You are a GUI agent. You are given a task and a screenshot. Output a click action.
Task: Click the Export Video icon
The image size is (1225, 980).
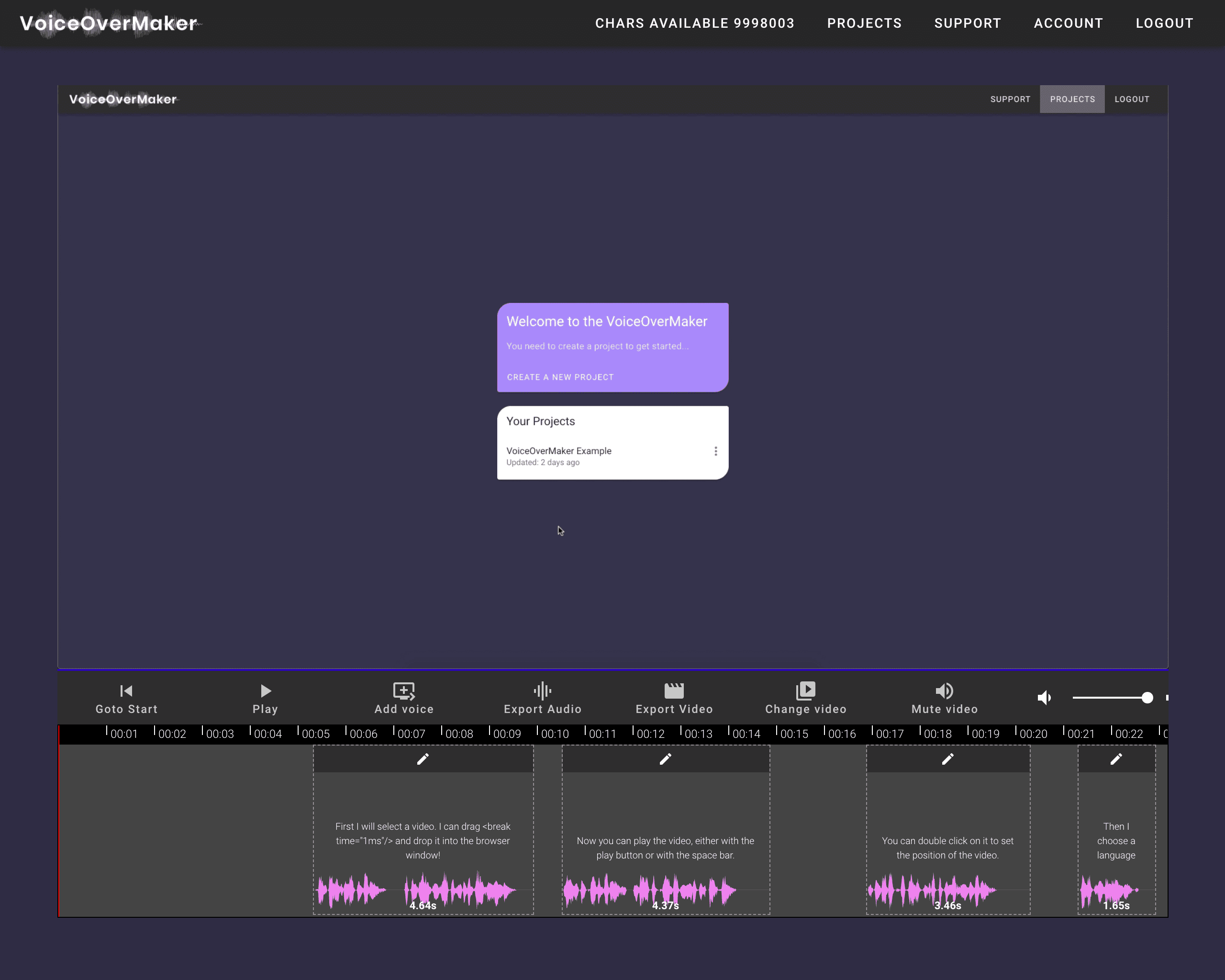point(674,691)
